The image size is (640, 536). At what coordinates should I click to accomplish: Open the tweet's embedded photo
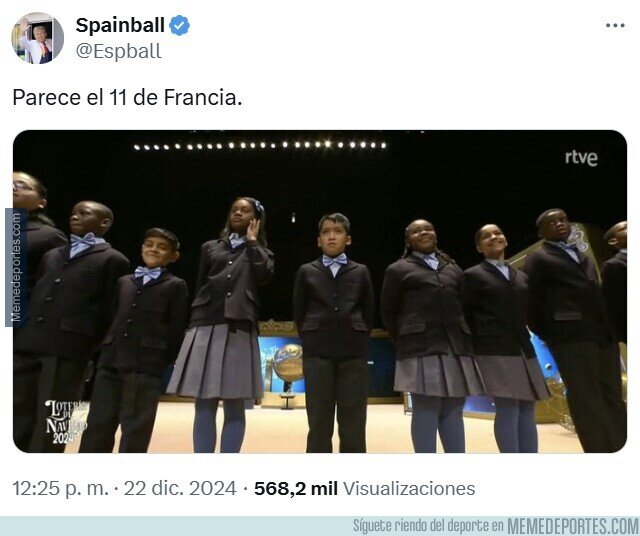point(320,291)
